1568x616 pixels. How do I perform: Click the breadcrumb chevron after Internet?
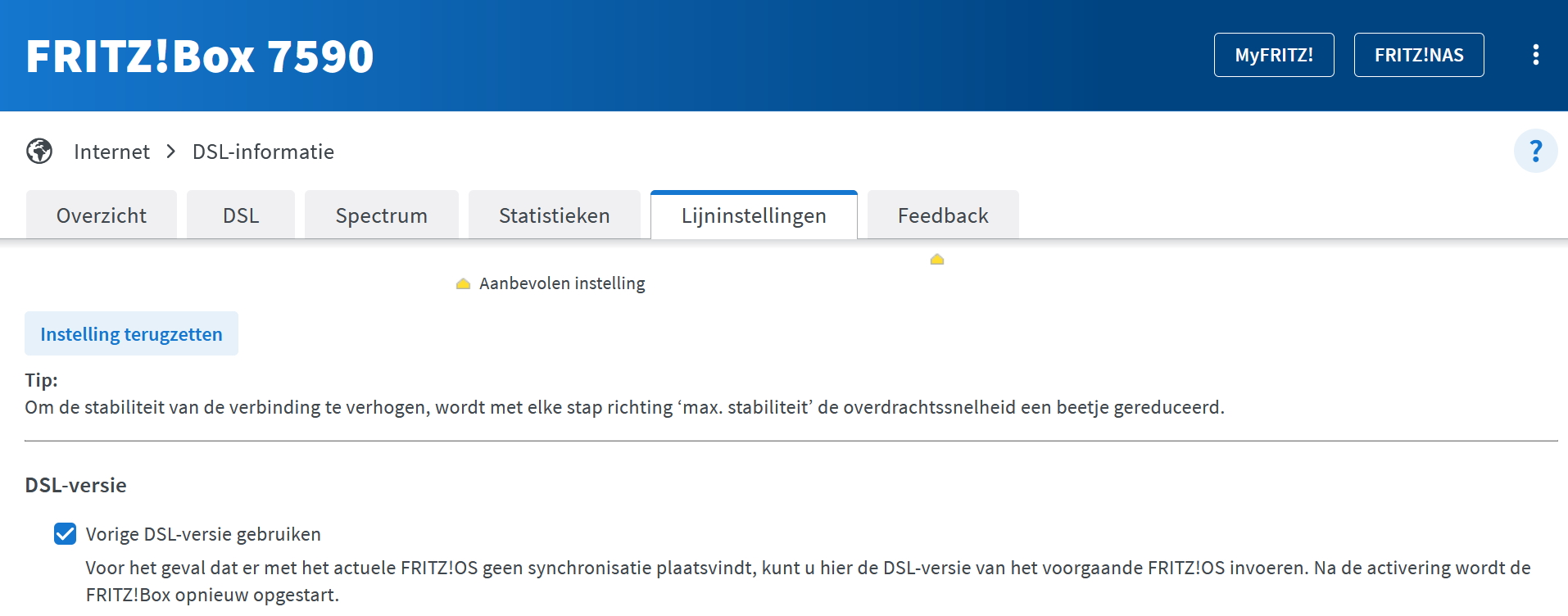(171, 152)
